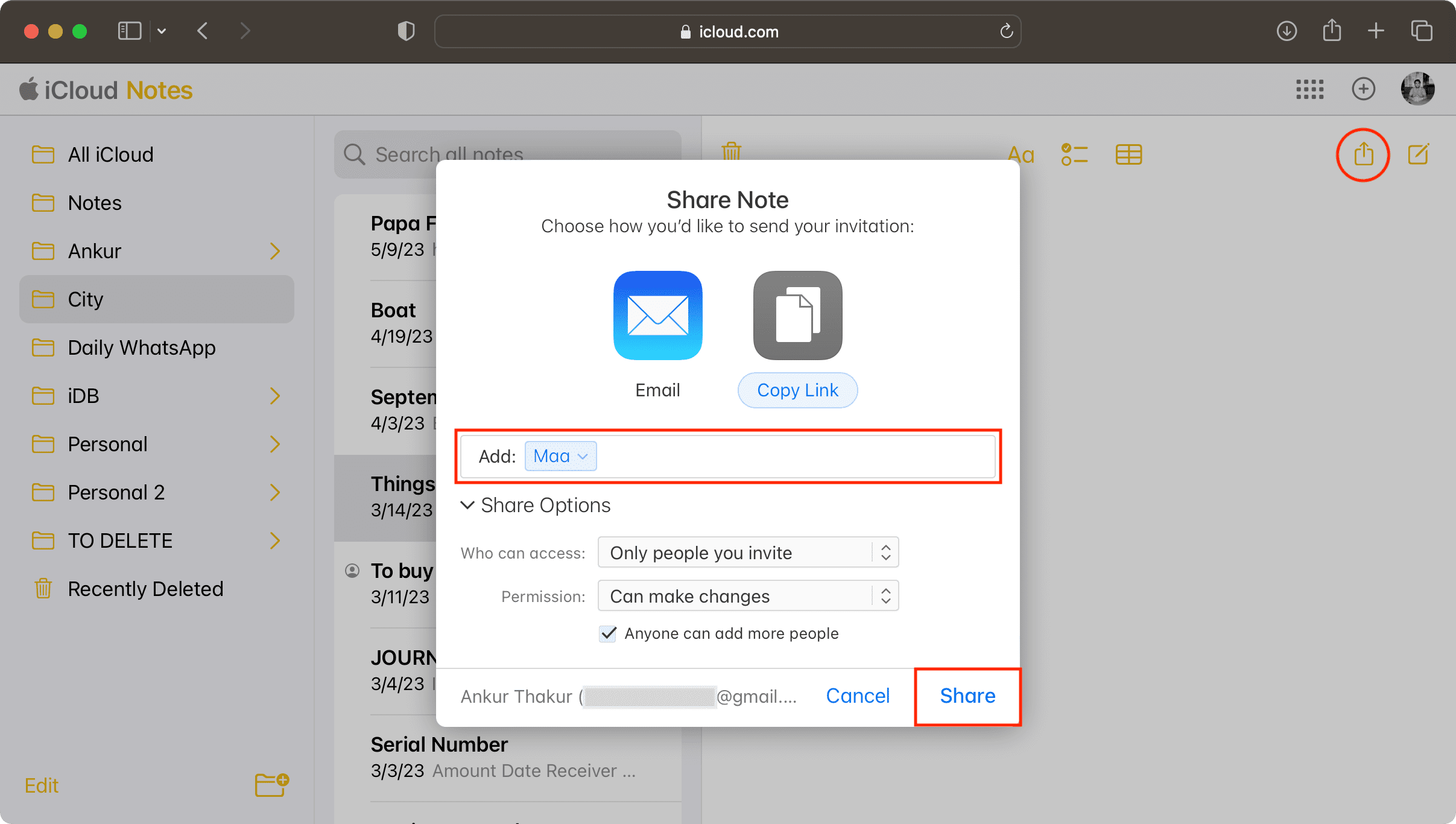The height and width of the screenshot is (824, 1456).
Task: Select Who can access dropdown
Action: click(747, 551)
